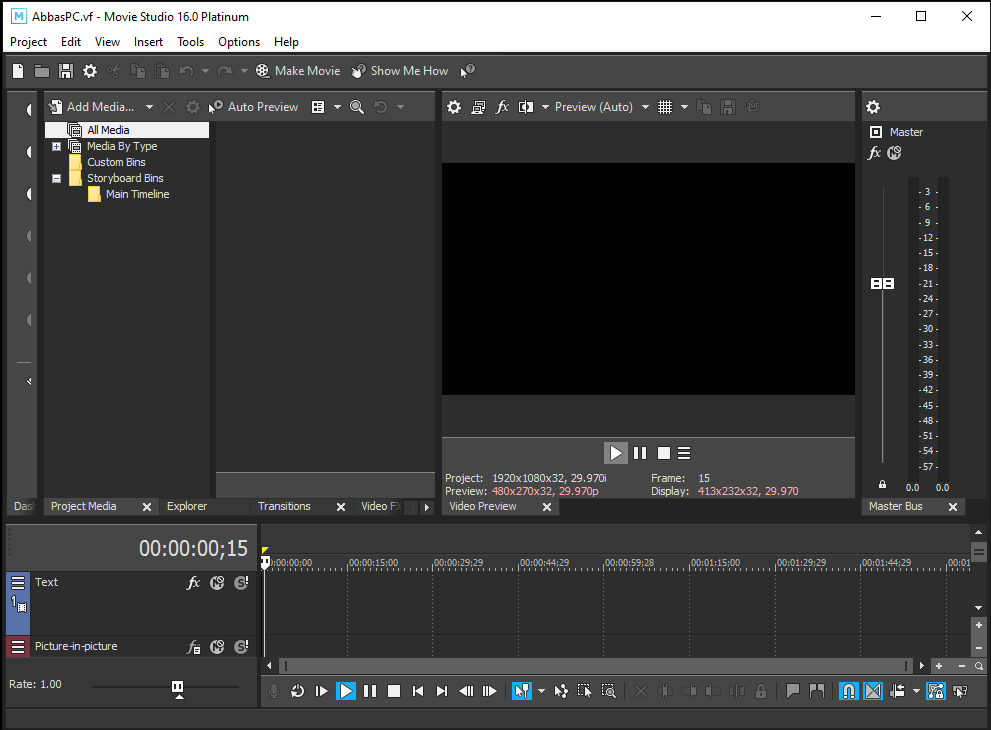Click the timeline horizontal scrollbar
Viewport: 991px width, 730px height.
pyautogui.click(x=595, y=666)
